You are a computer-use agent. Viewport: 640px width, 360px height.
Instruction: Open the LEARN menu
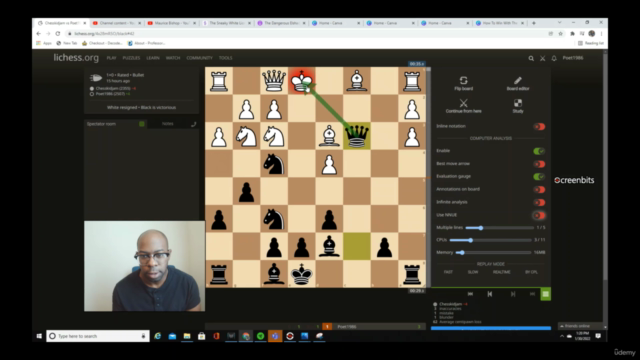[x=153, y=58]
